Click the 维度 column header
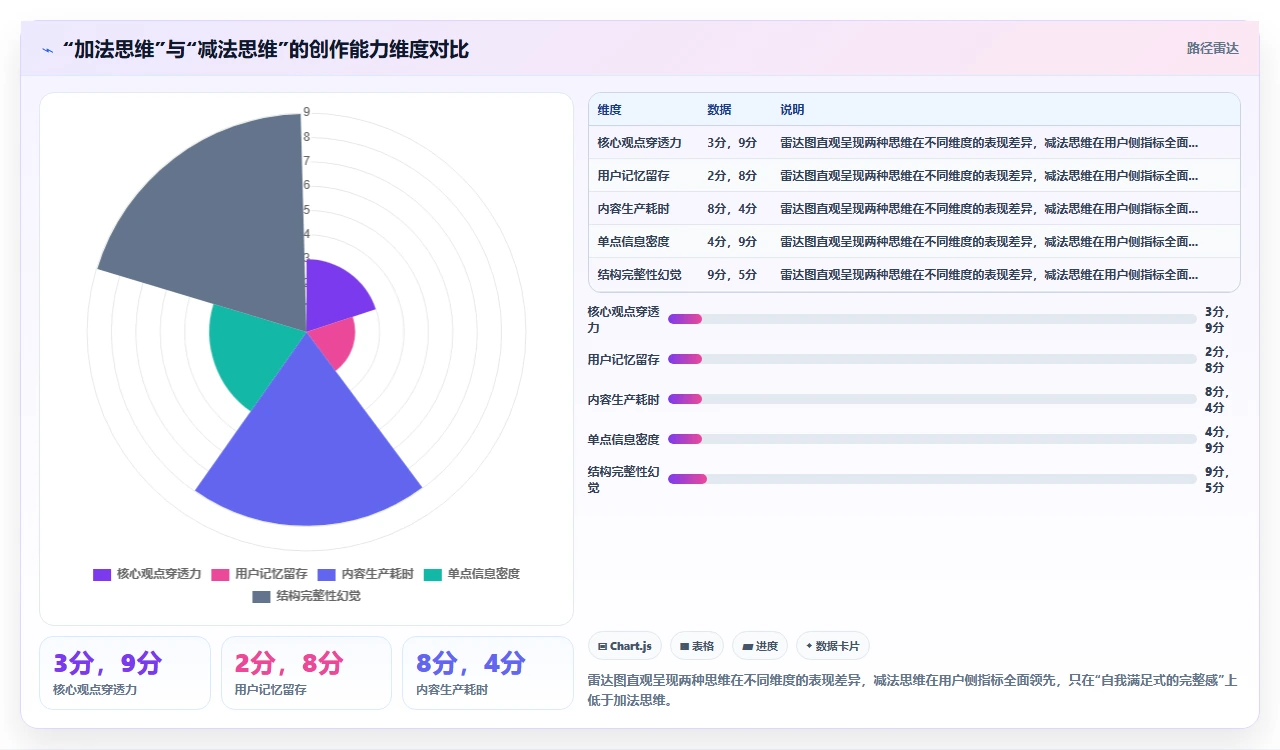This screenshot has width=1280, height=750. point(610,110)
